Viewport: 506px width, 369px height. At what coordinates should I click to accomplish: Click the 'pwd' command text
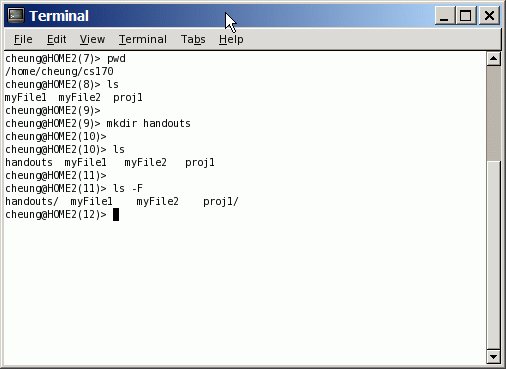116,59
